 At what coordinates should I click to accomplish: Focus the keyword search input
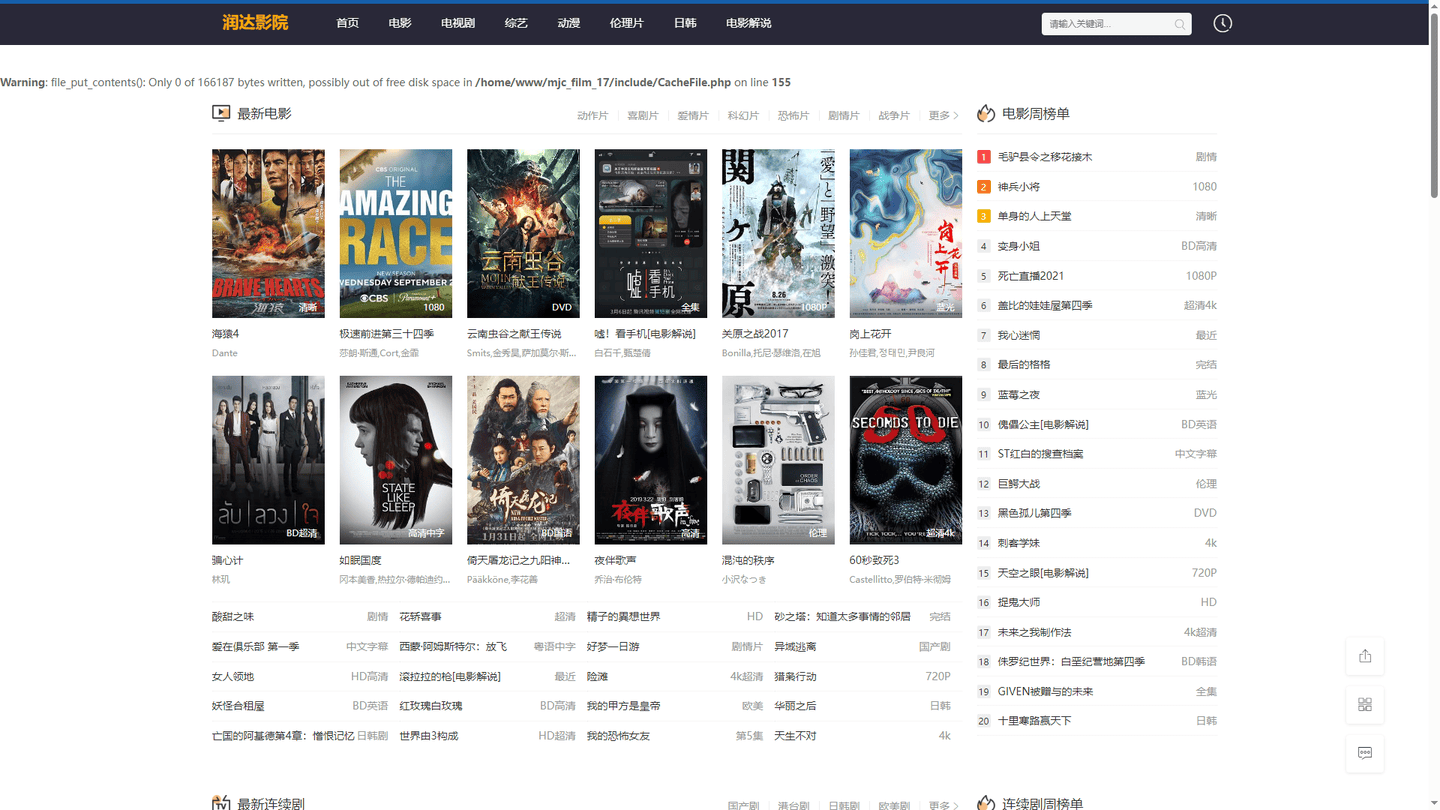click(x=1108, y=24)
